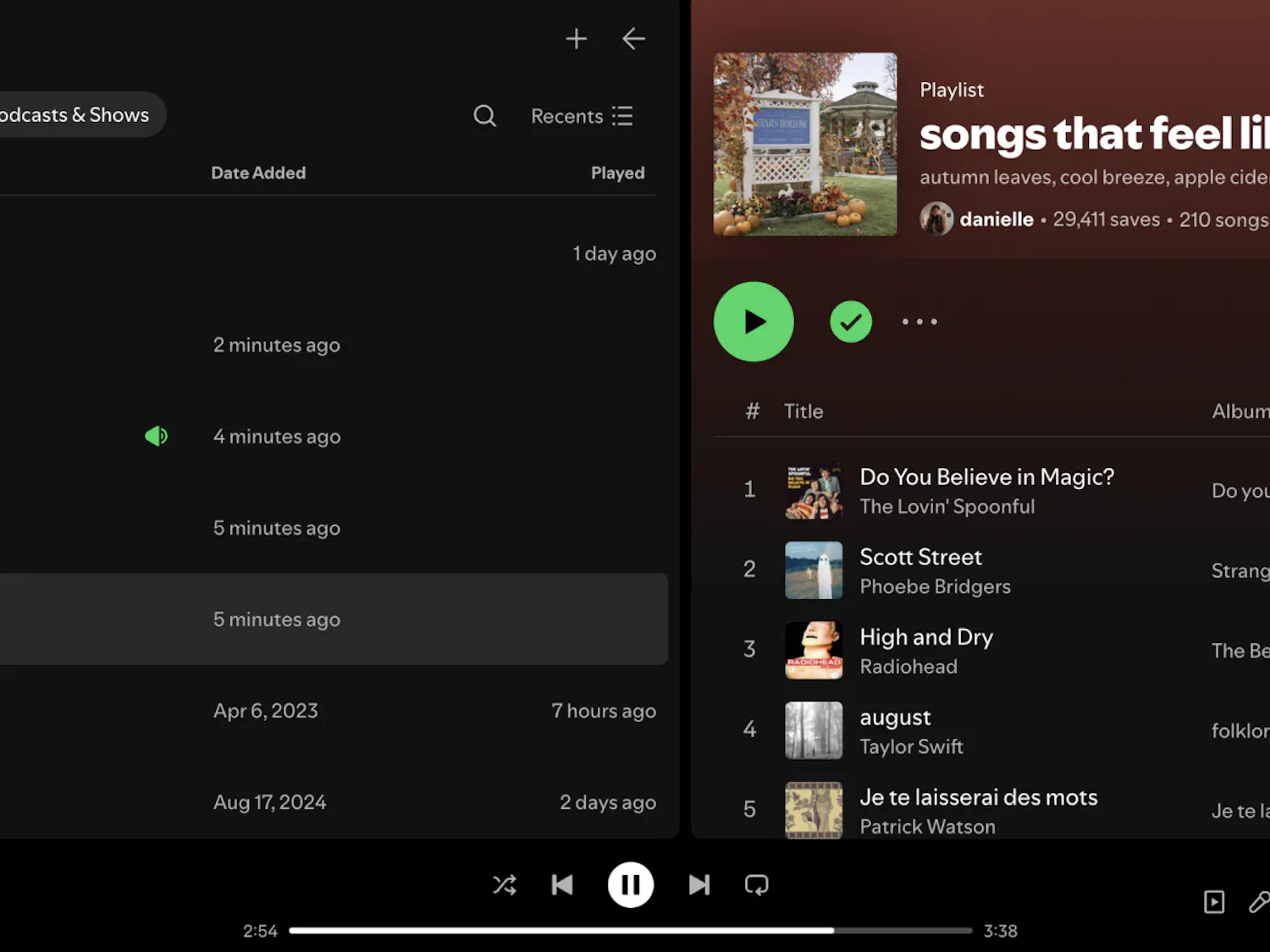The image size is (1270, 952).
Task: Remove playlist from library via green checkmark
Action: 851,322
